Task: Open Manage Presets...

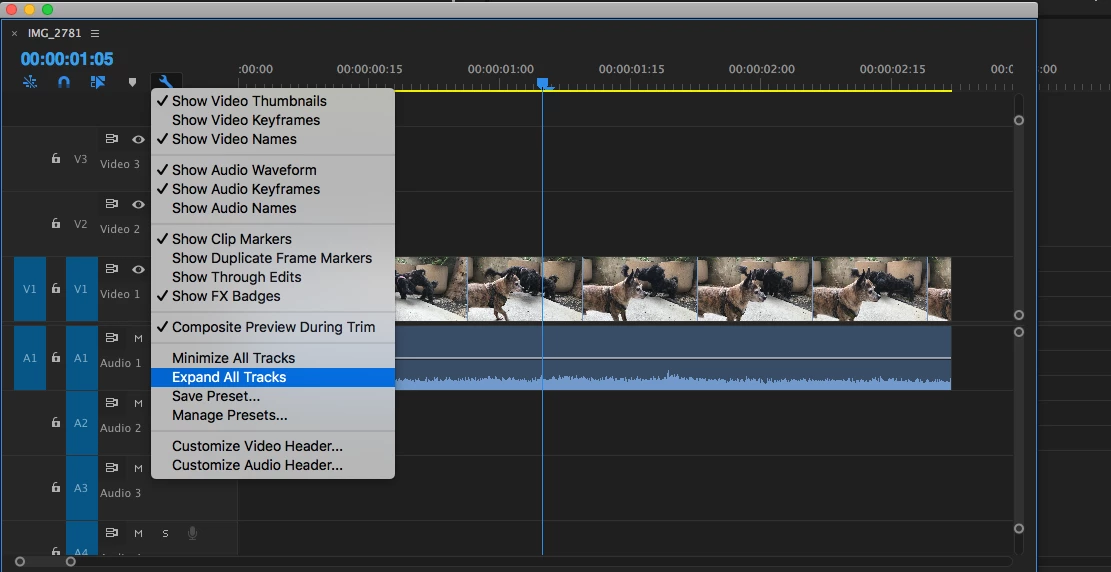Action: click(x=273, y=415)
